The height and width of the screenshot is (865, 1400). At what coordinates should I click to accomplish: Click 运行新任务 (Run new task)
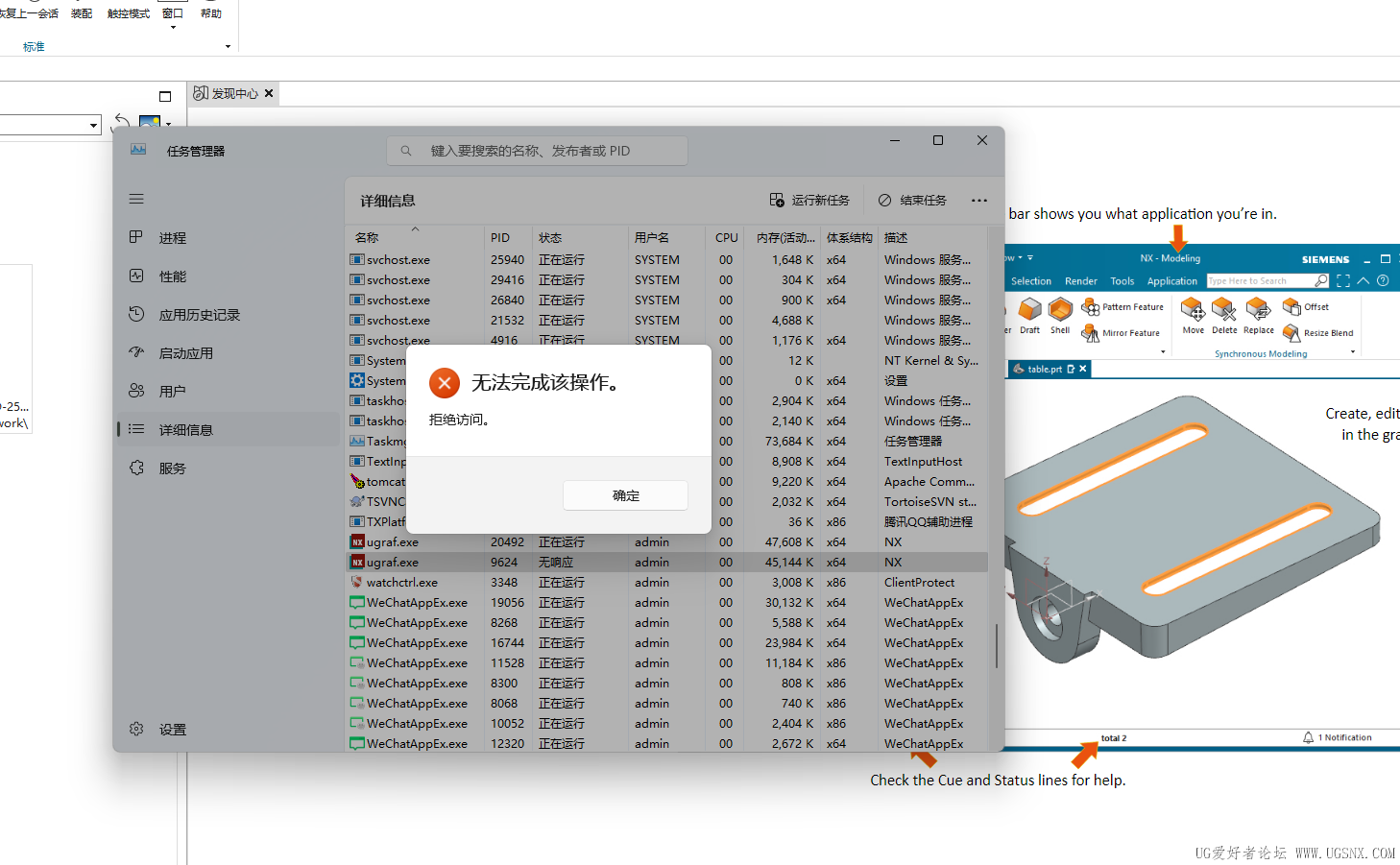click(809, 201)
